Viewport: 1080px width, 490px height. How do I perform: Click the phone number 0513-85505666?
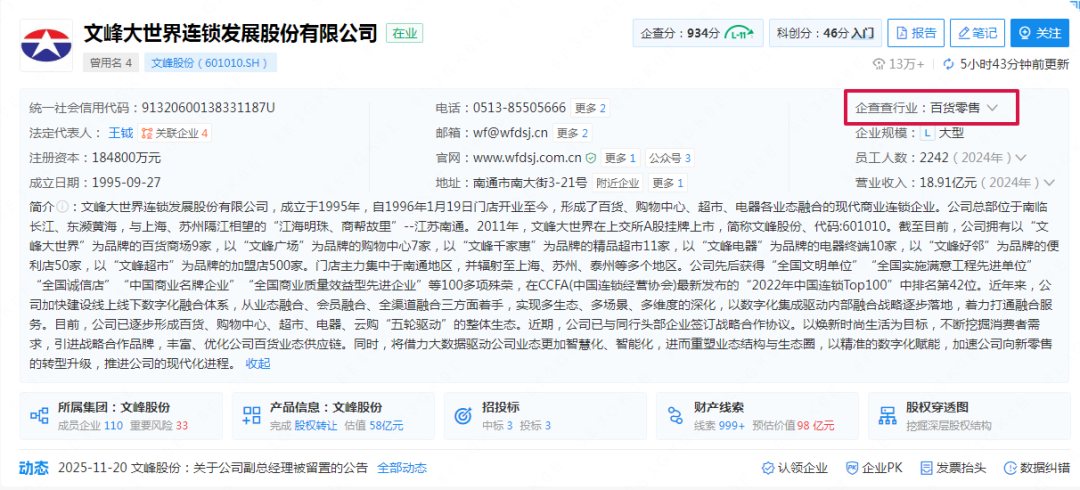click(519, 108)
